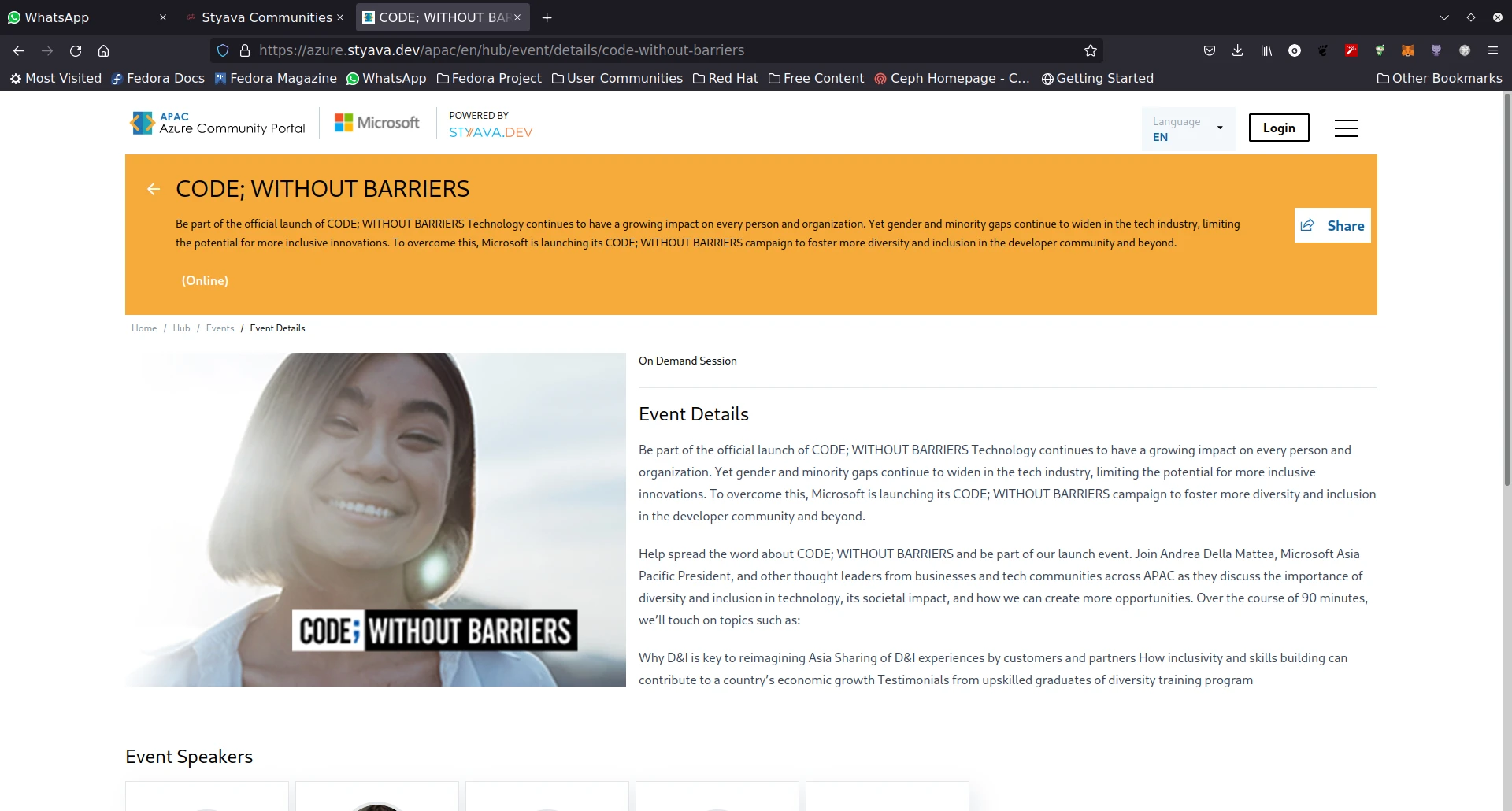Open Fedora Project bookmark folder
This screenshot has height=811, width=1512.
click(489, 79)
